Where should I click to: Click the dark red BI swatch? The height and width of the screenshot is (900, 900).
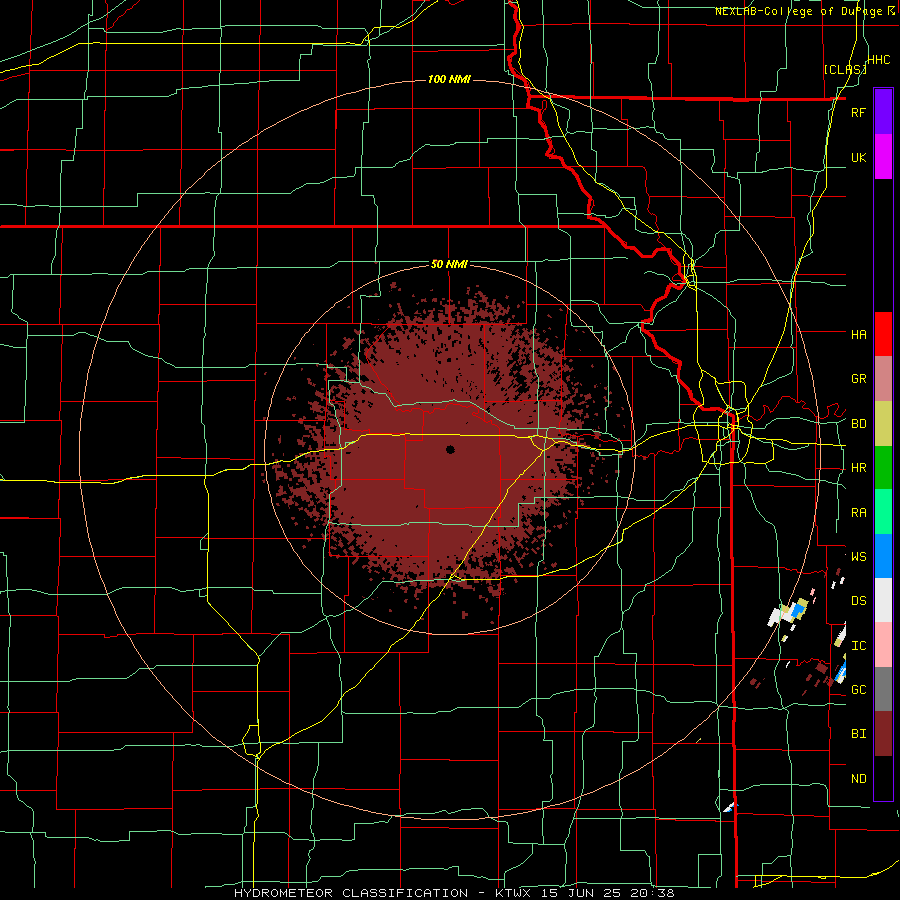coord(883,734)
